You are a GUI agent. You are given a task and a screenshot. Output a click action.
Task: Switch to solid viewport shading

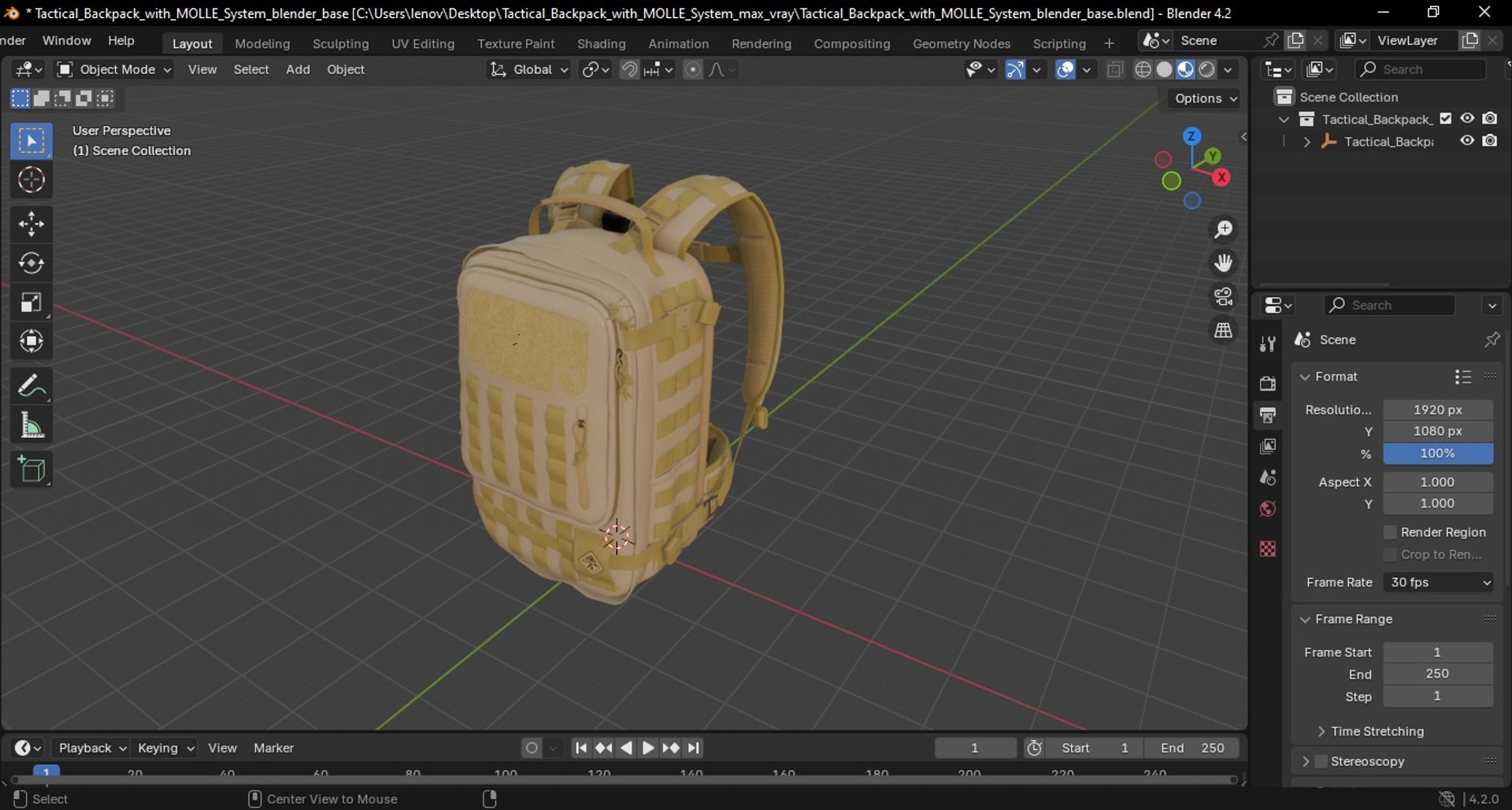(x=1164, y=69)
